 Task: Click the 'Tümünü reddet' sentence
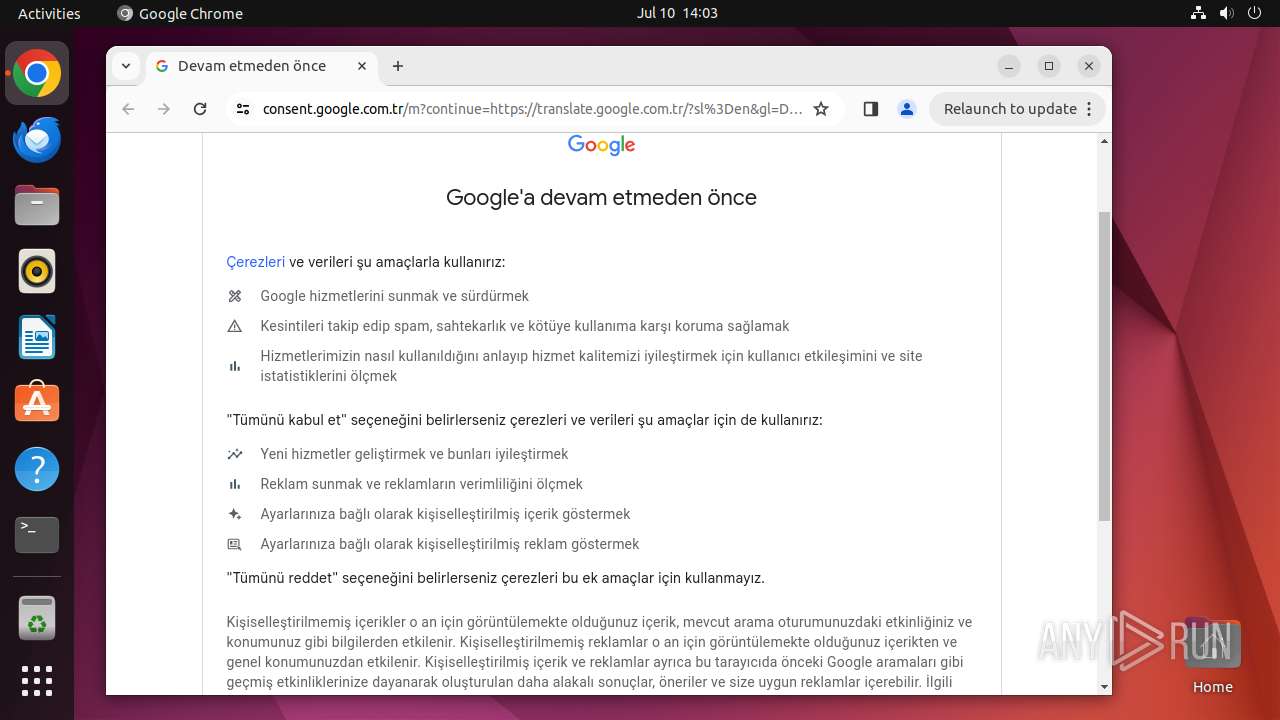click(x=496, y=578)
